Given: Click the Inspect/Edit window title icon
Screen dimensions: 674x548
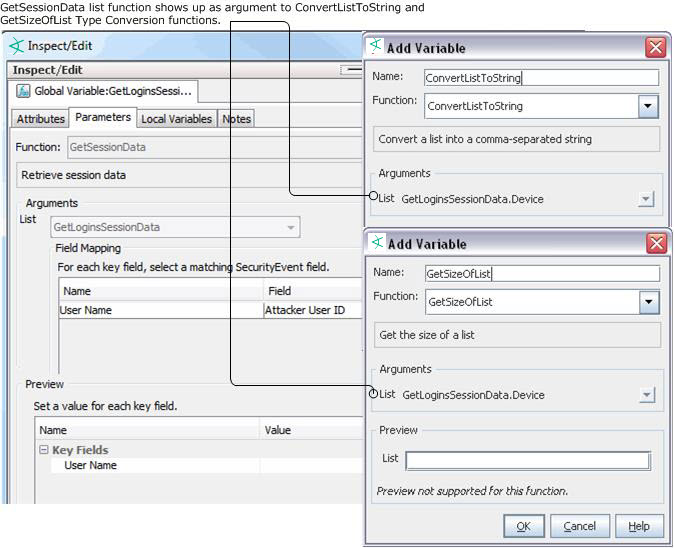Looking at the screenshot, I should [x=16, y=46].
